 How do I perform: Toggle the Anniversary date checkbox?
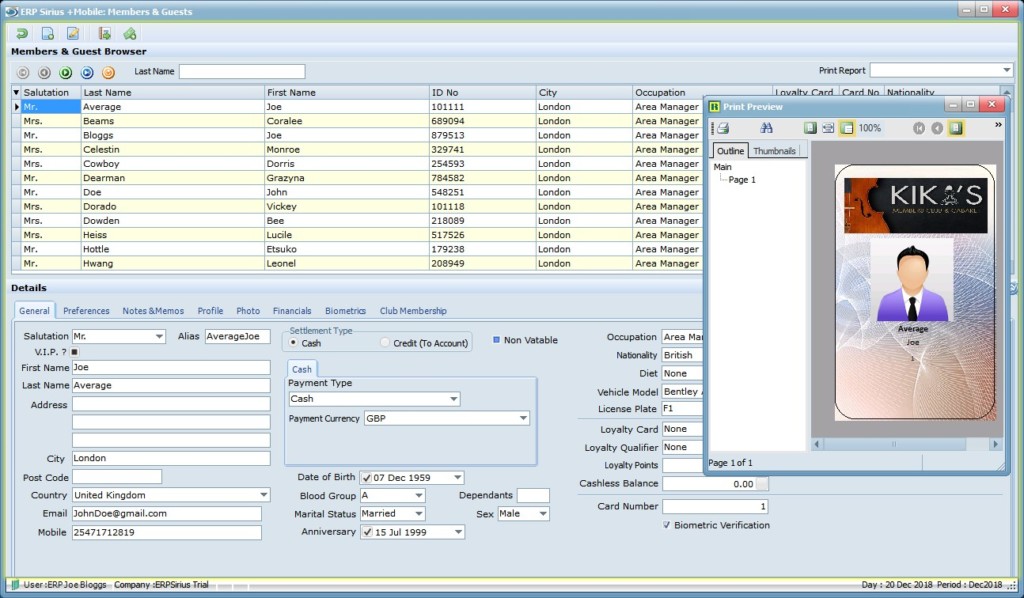tap(367, 532)
